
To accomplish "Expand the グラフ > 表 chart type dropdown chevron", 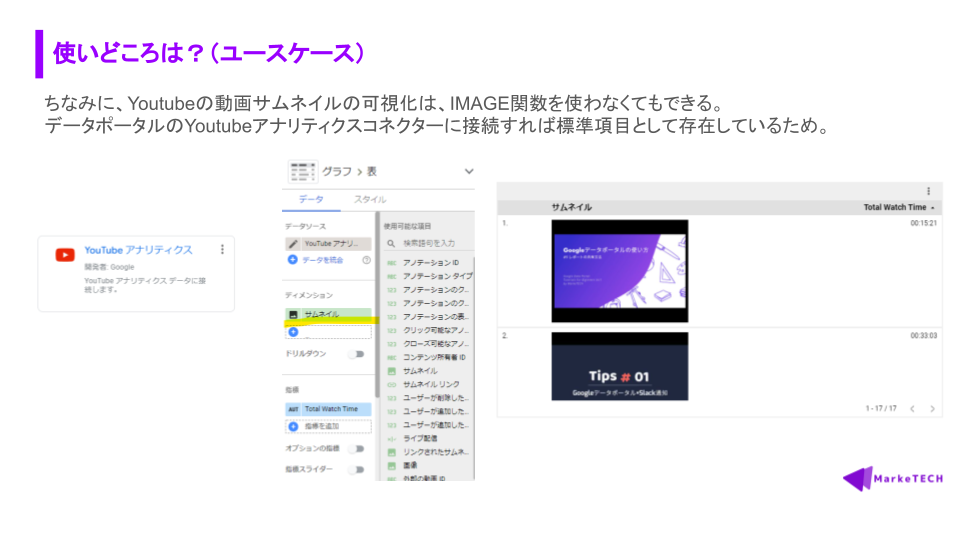I will click(468, 171).
